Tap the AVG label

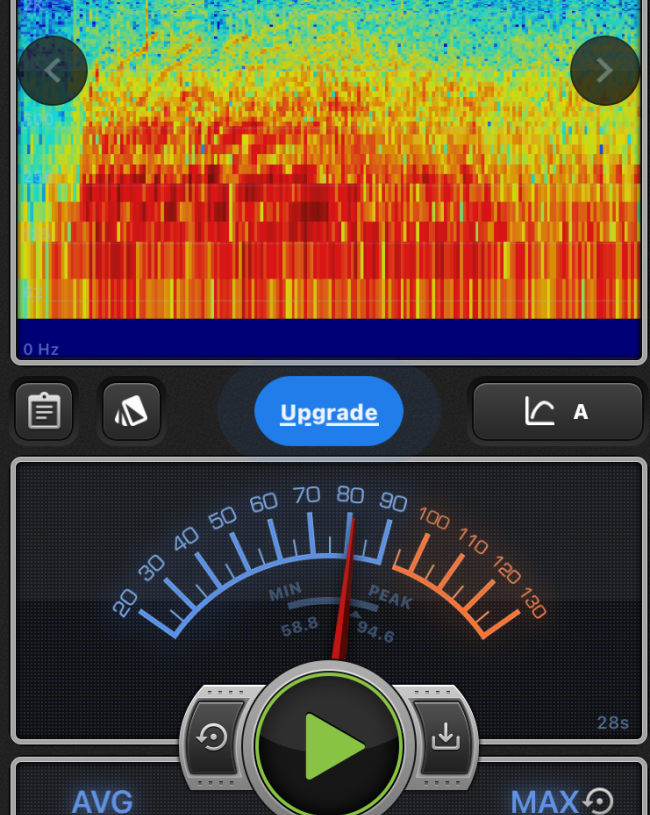(102, 801)
